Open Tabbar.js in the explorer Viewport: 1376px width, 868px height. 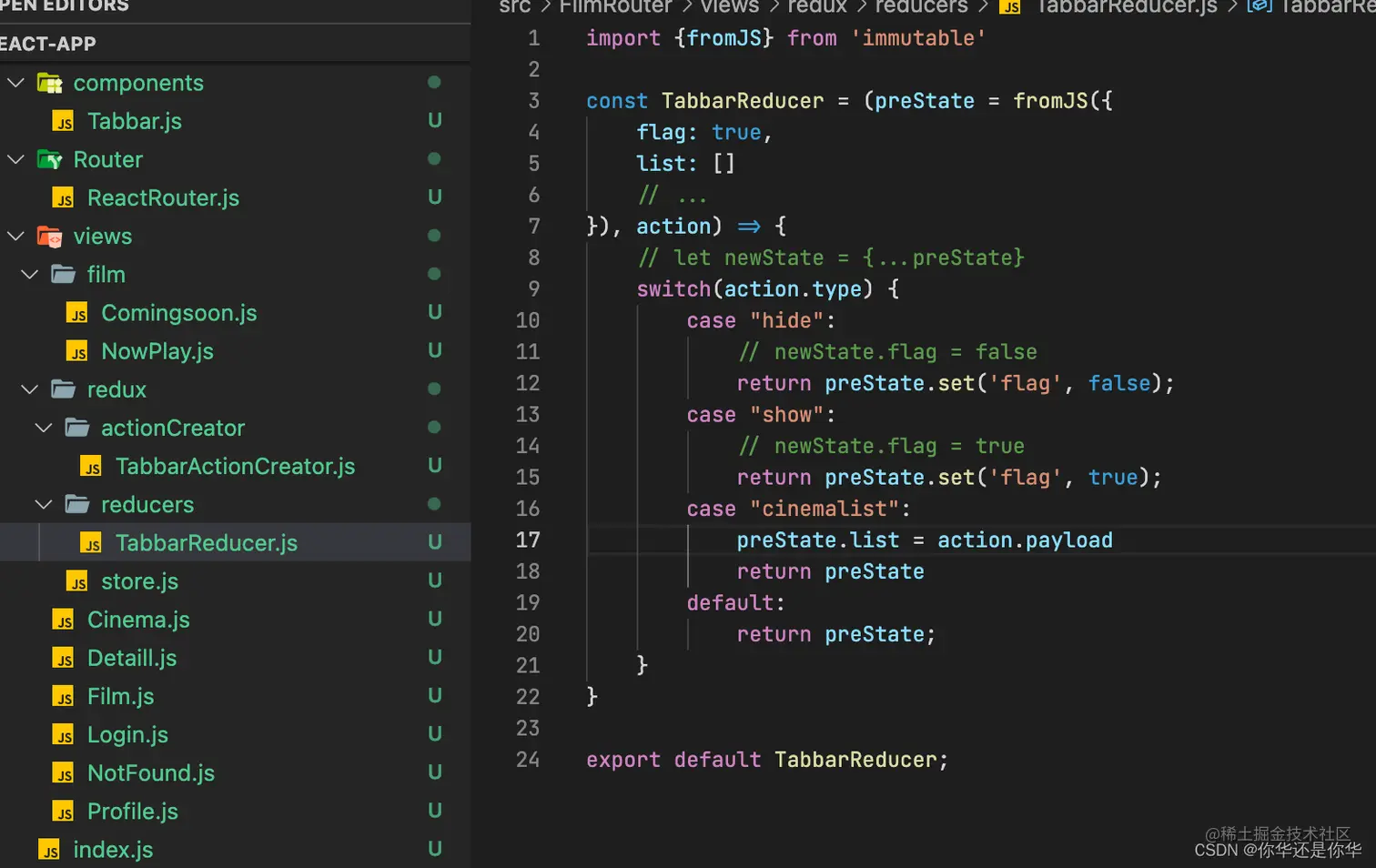[x=135, y=121]
